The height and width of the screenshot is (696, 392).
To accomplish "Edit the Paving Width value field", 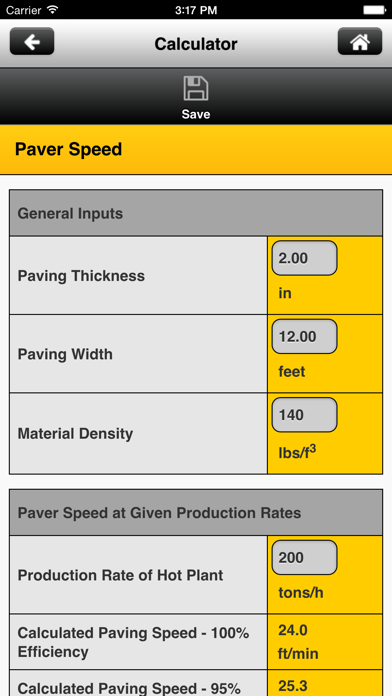I will (305, 336).
